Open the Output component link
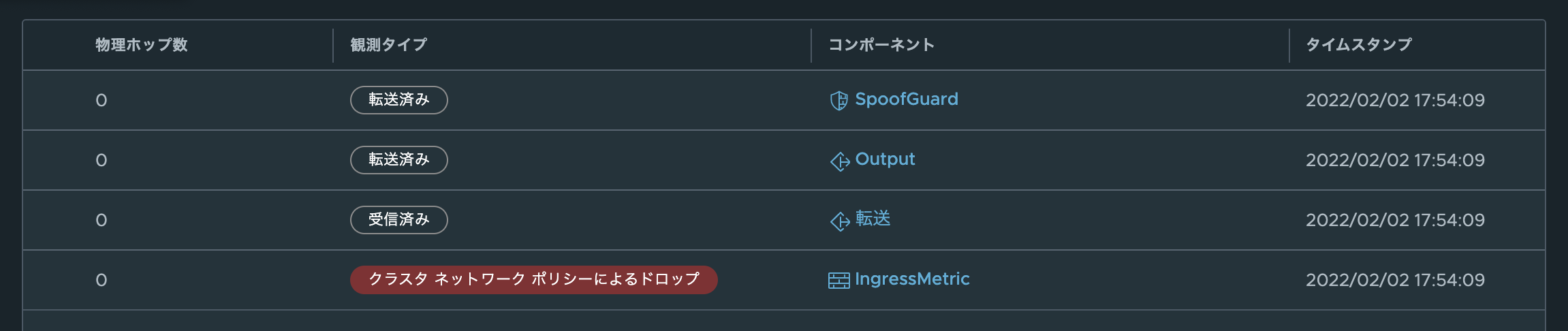 click(x=885, y=159)
